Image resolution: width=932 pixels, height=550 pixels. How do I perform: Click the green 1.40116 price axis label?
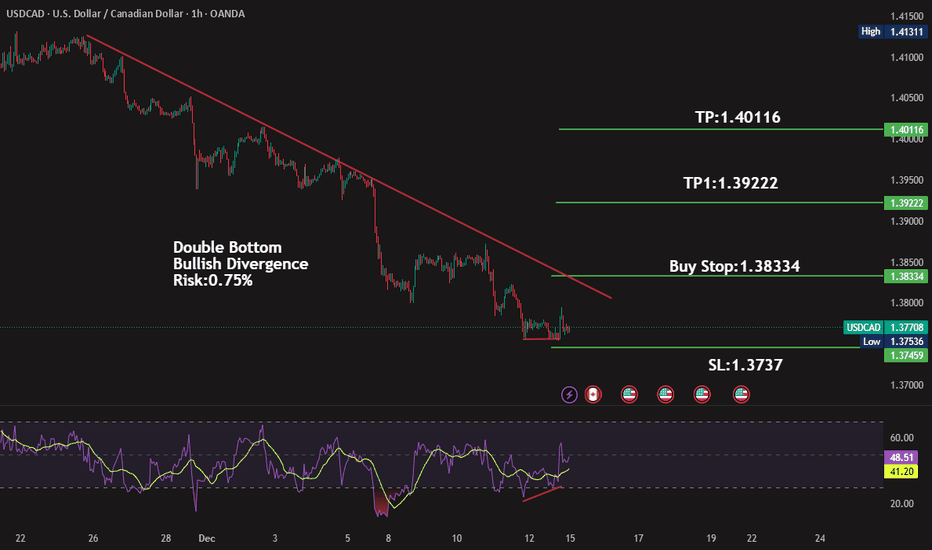[x=905, y=130]
